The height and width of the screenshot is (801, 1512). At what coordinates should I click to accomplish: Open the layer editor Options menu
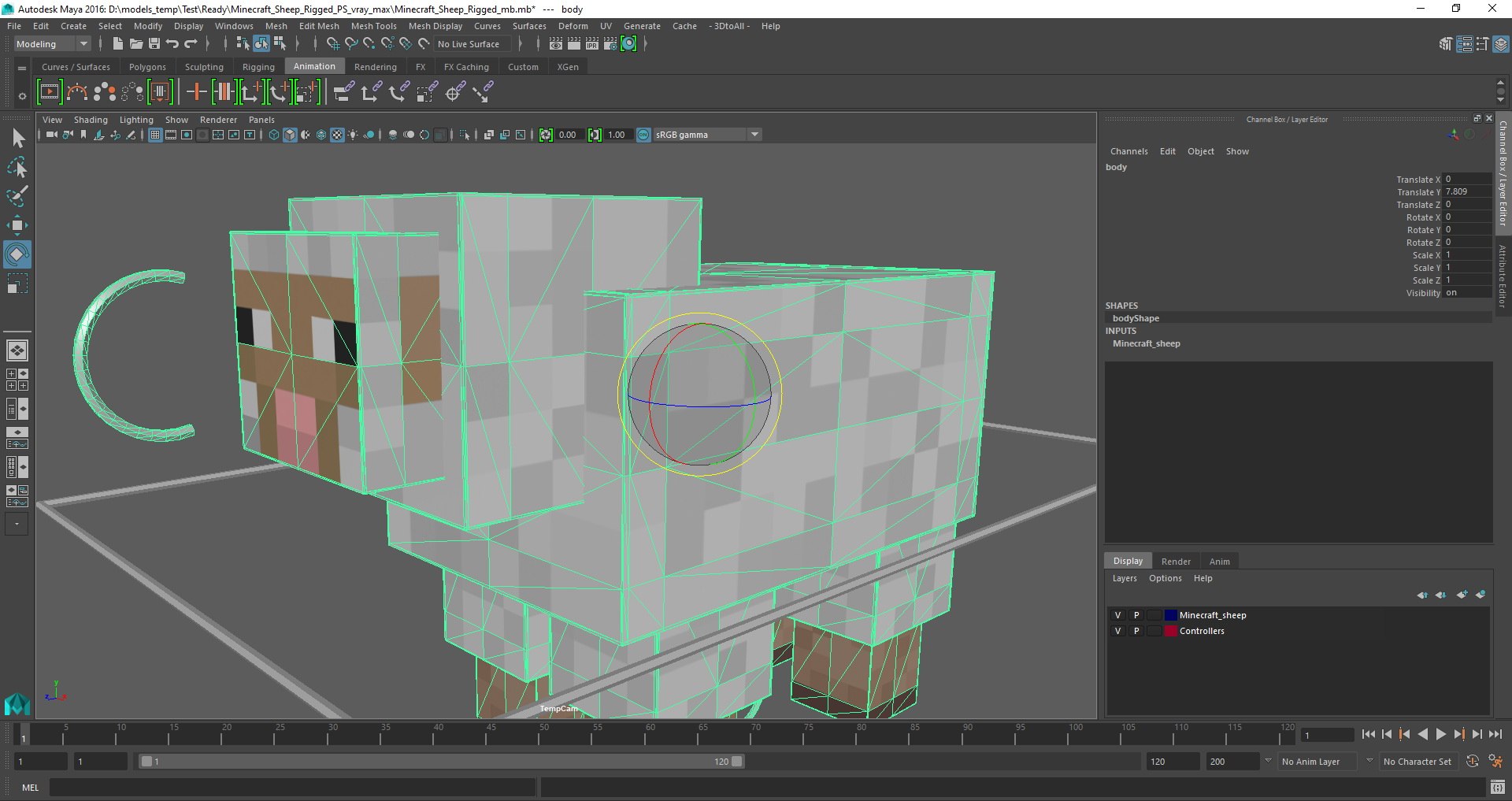pos(1165,578)
